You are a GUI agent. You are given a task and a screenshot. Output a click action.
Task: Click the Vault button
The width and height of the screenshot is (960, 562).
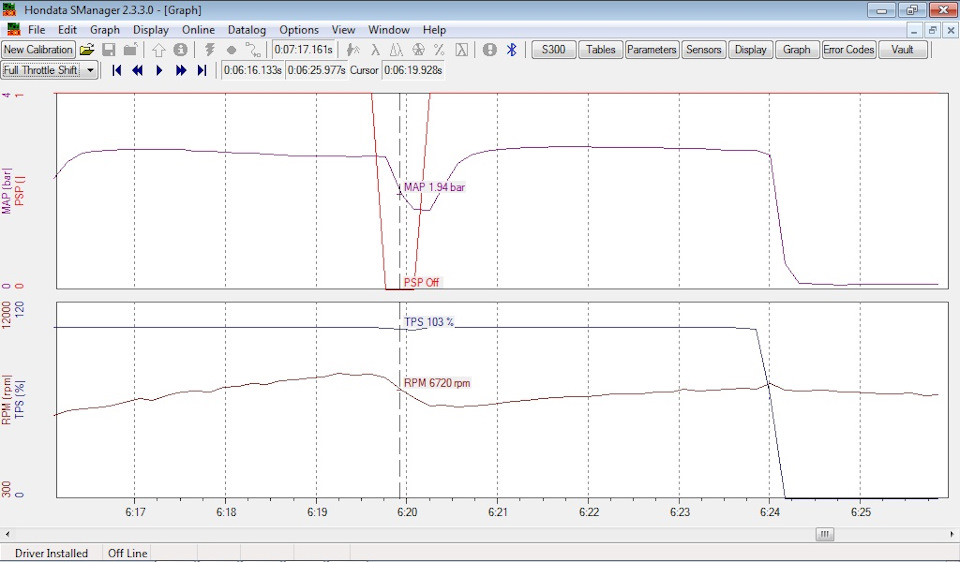tap(902, 50)
